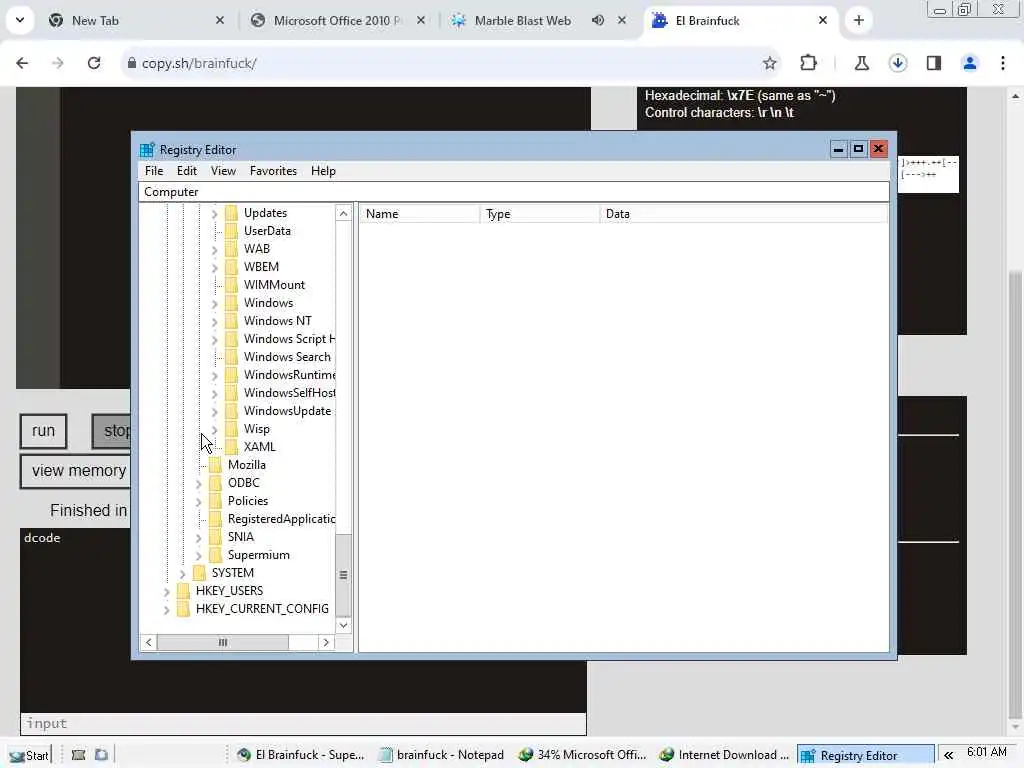Click tree pane horizontal scroll right arrow
The width and height of the screenshot is (1024, 768).
tap(326, 643)
